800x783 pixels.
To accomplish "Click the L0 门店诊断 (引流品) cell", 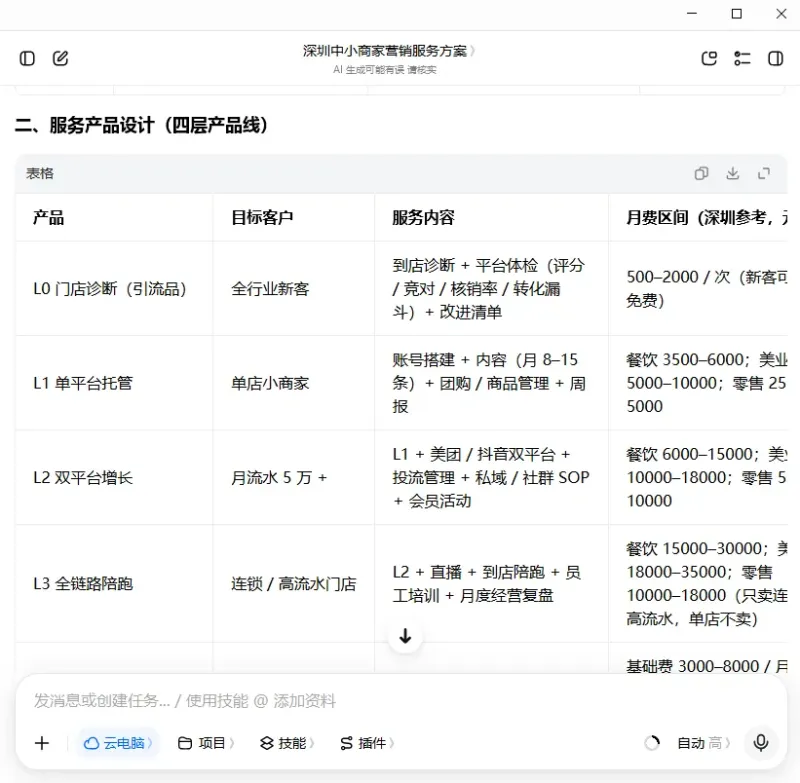I will click(x=114, y=289).
